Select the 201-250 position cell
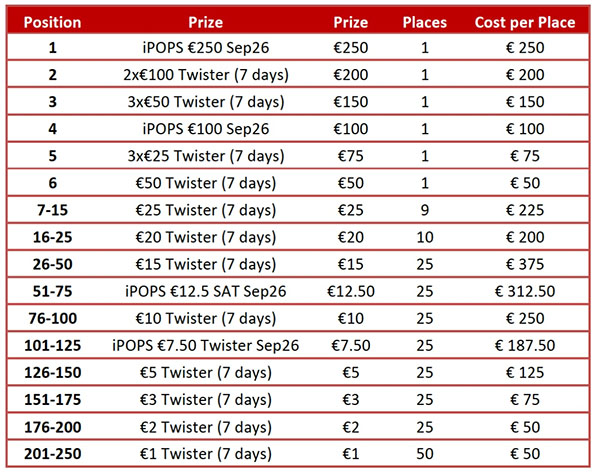The image size is (600, 474). (52, 454)
